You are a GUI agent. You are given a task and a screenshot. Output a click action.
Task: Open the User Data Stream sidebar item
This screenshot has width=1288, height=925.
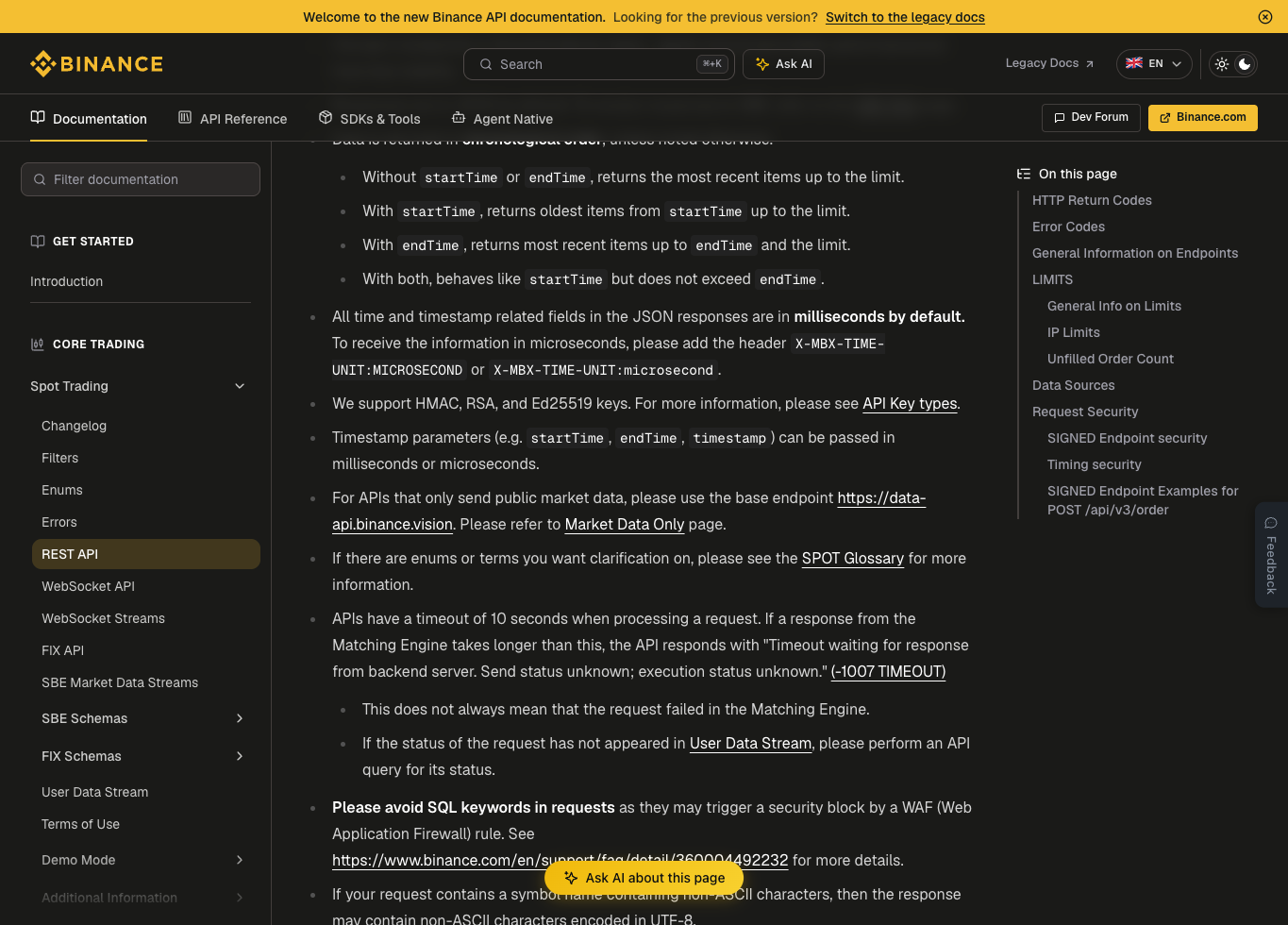(x=94, y=792)
